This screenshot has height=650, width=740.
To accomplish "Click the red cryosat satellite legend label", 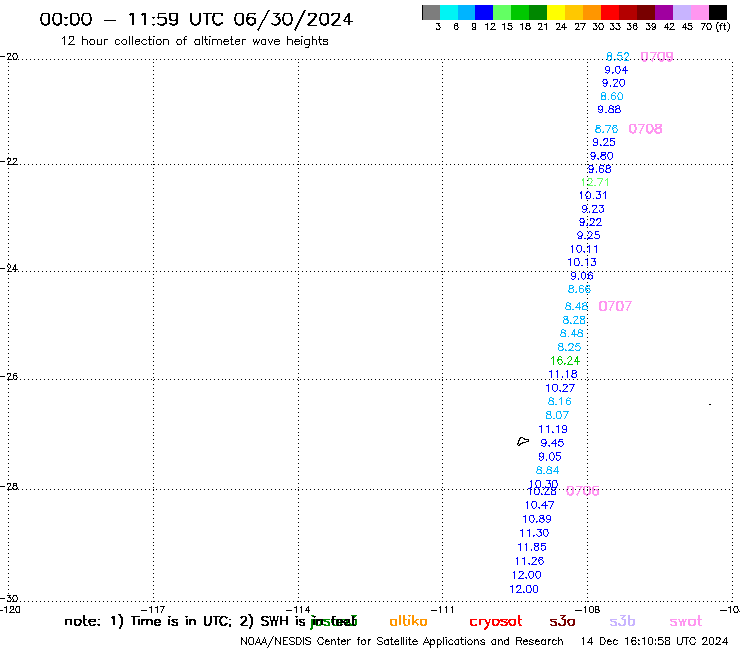I will (x=496, y=622).
